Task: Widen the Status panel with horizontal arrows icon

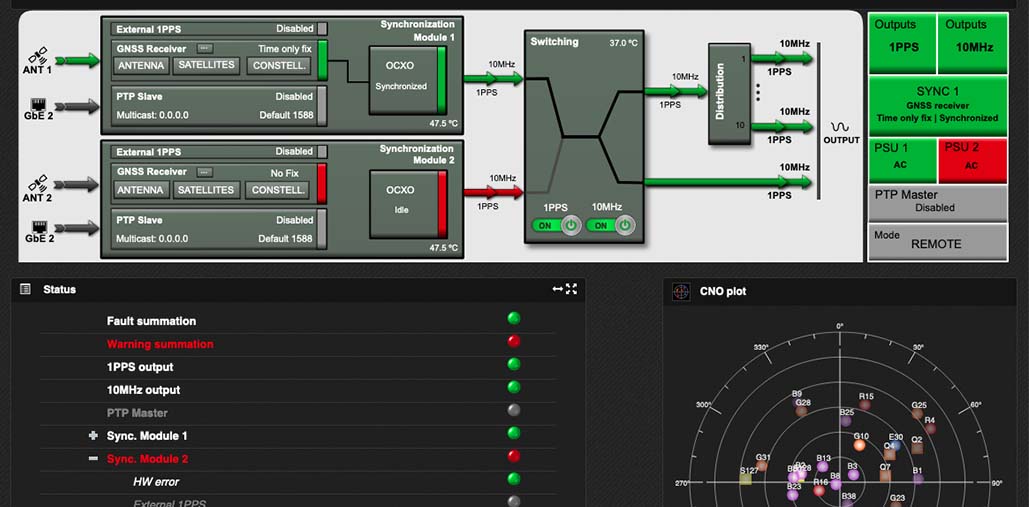Action: pyautogui.click(x=558, y=289)
